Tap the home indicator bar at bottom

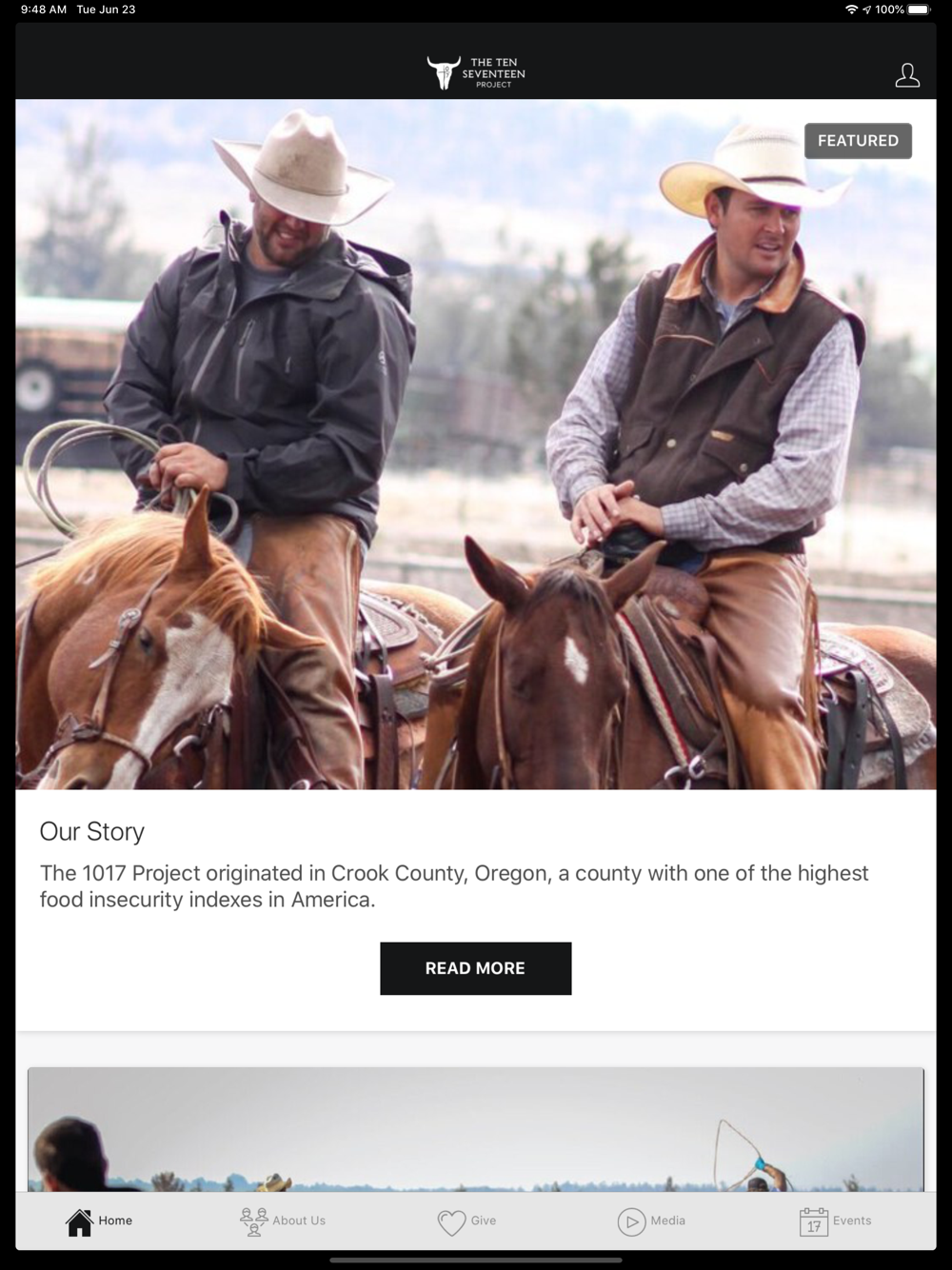(476, 1260)
